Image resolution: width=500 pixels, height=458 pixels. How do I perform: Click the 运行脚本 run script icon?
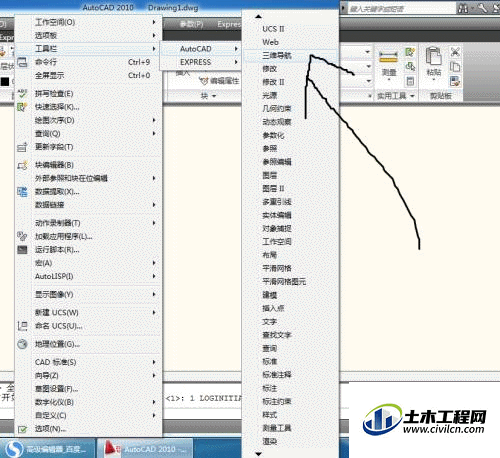tap(22, 249)
